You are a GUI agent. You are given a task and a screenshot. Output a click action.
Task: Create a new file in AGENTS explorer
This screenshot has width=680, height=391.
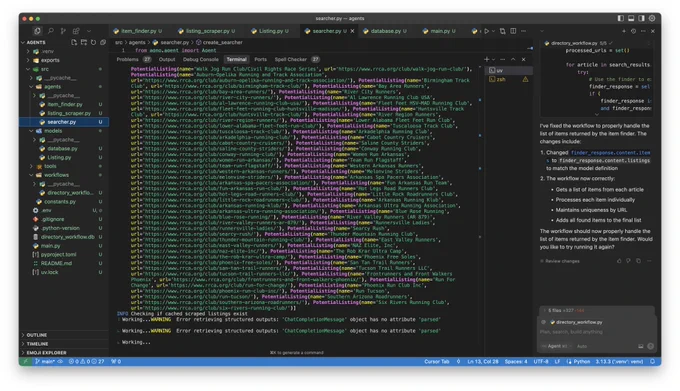click(x=74, y=42)
